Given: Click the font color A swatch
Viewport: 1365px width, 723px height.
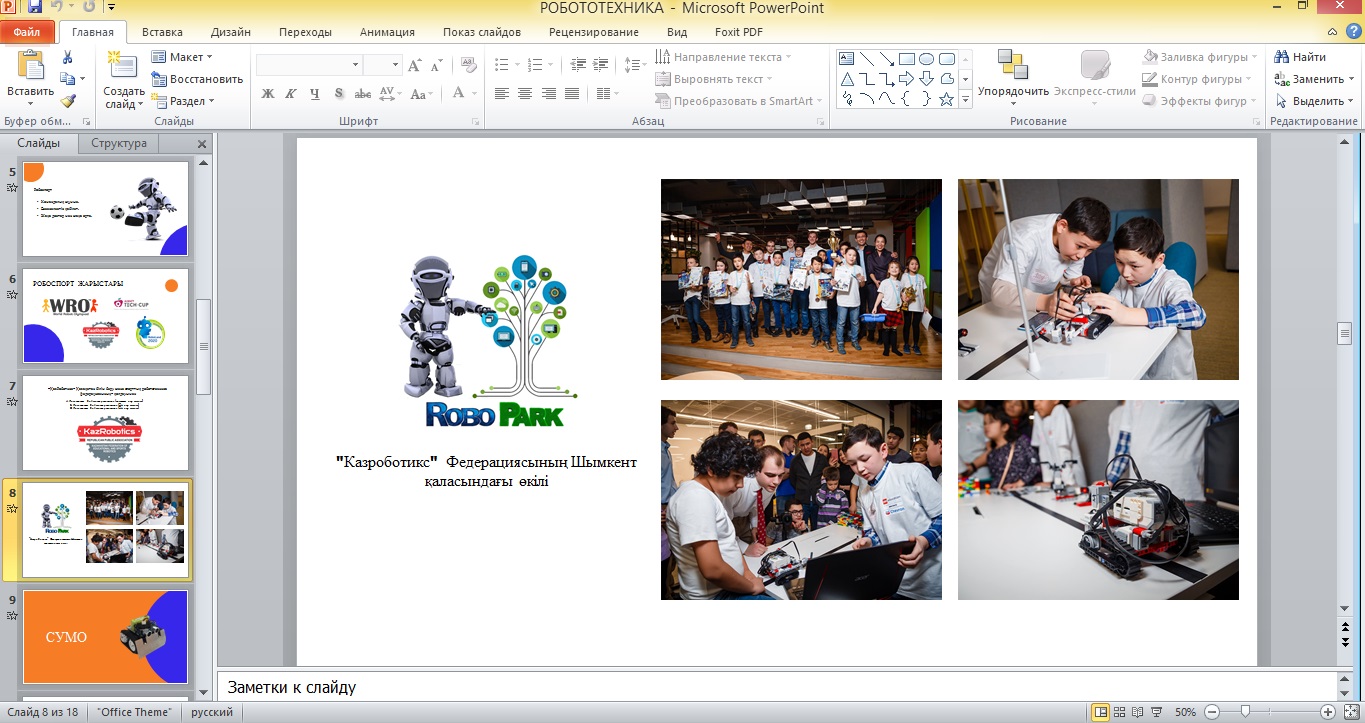Looking at the screenshot, I should pyautogui.click(x=458, y=94).
